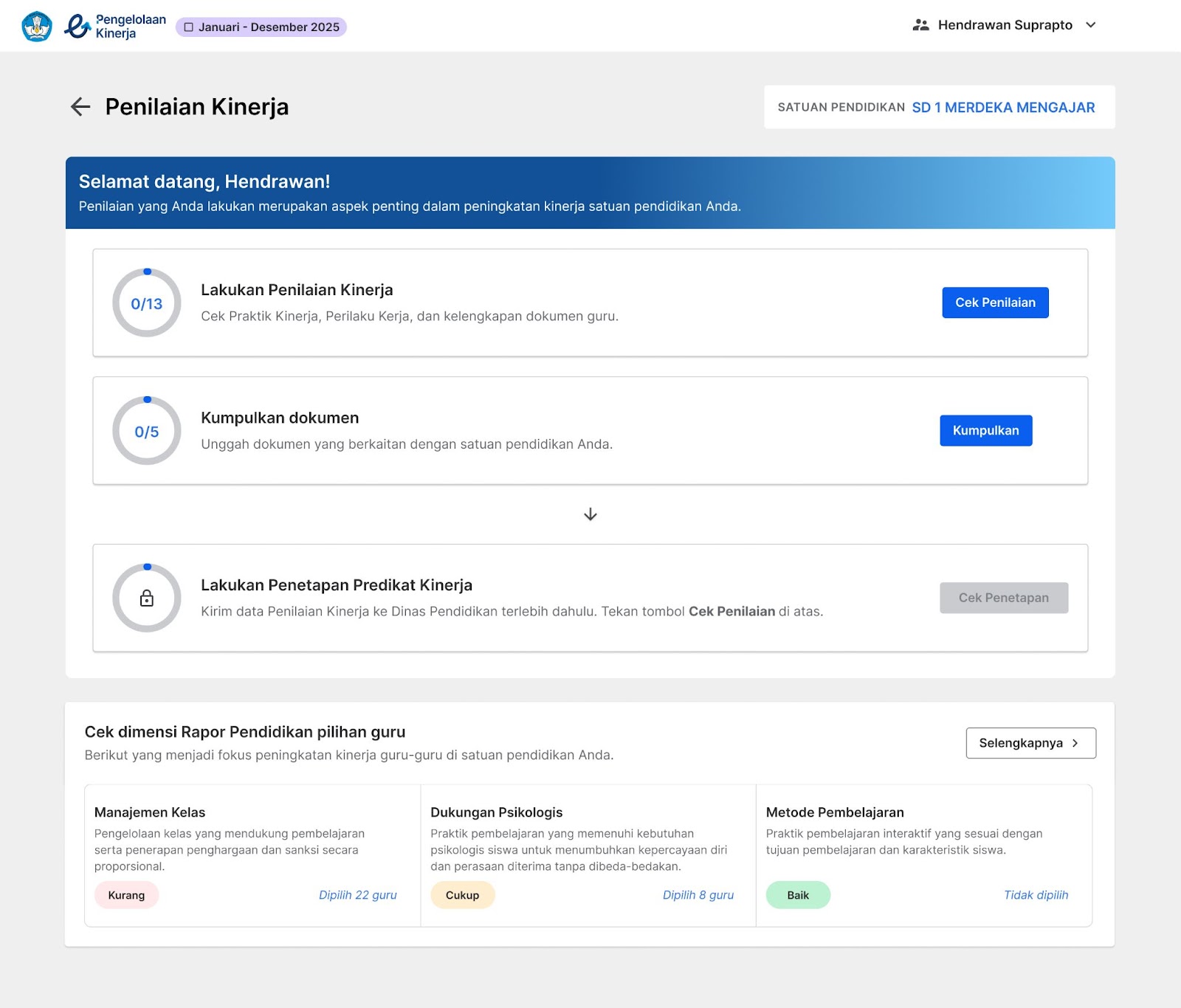Click the Kumpulkan dokumen heading
Image resolution: width=1181 pixels, height=1008 pixels.
tap(280, 418)
